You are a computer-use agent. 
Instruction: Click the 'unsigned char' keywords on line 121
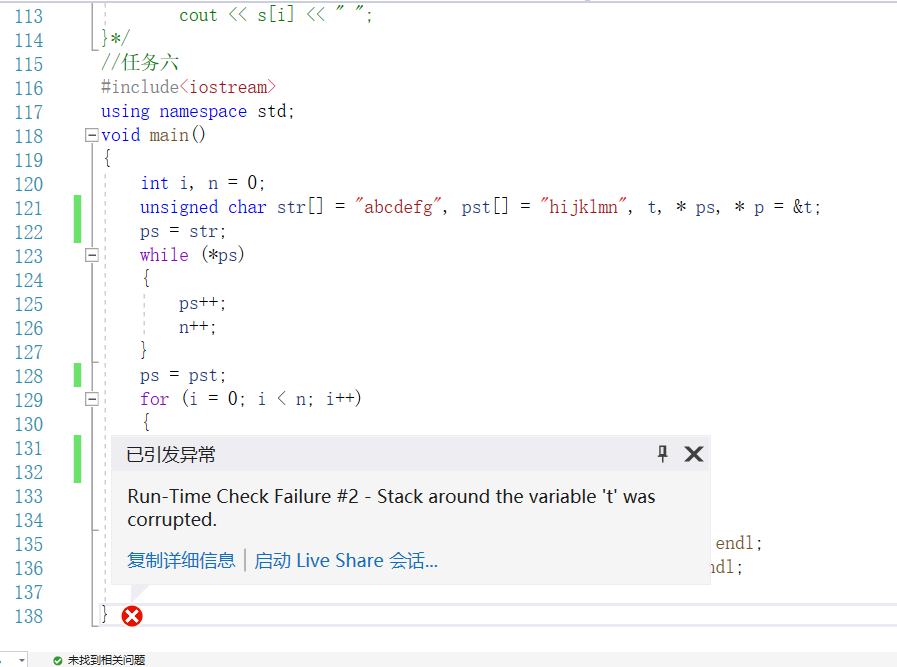click(203, 207)
